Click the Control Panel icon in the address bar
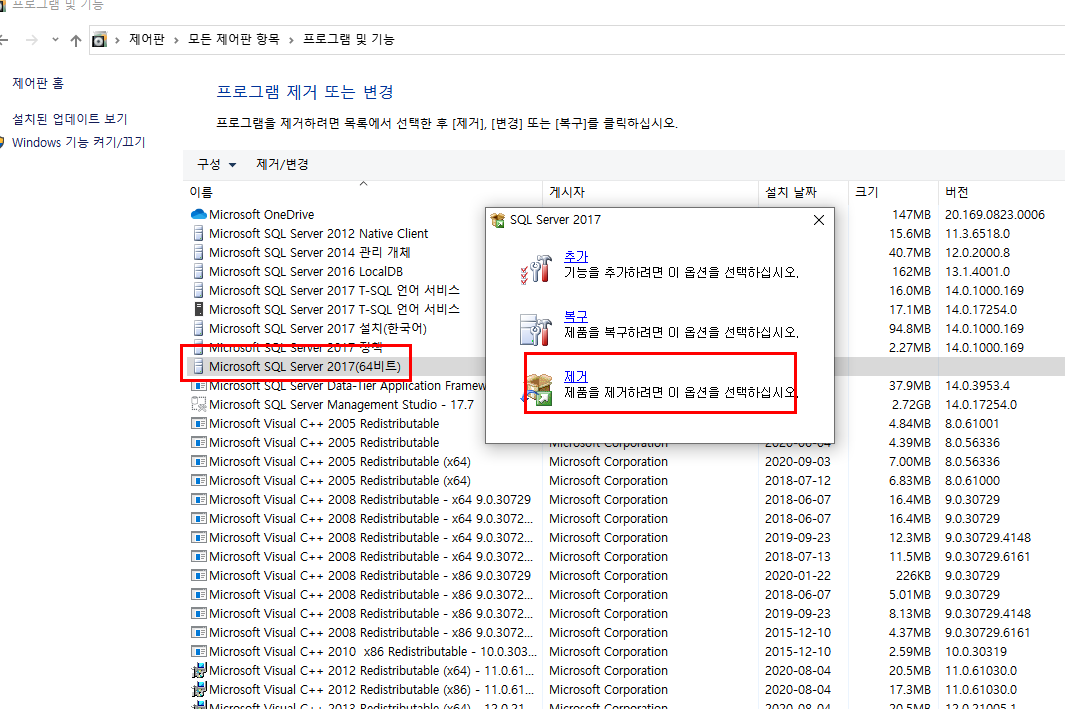This screenshot has height=709, width=1065. tap(99, 39)
